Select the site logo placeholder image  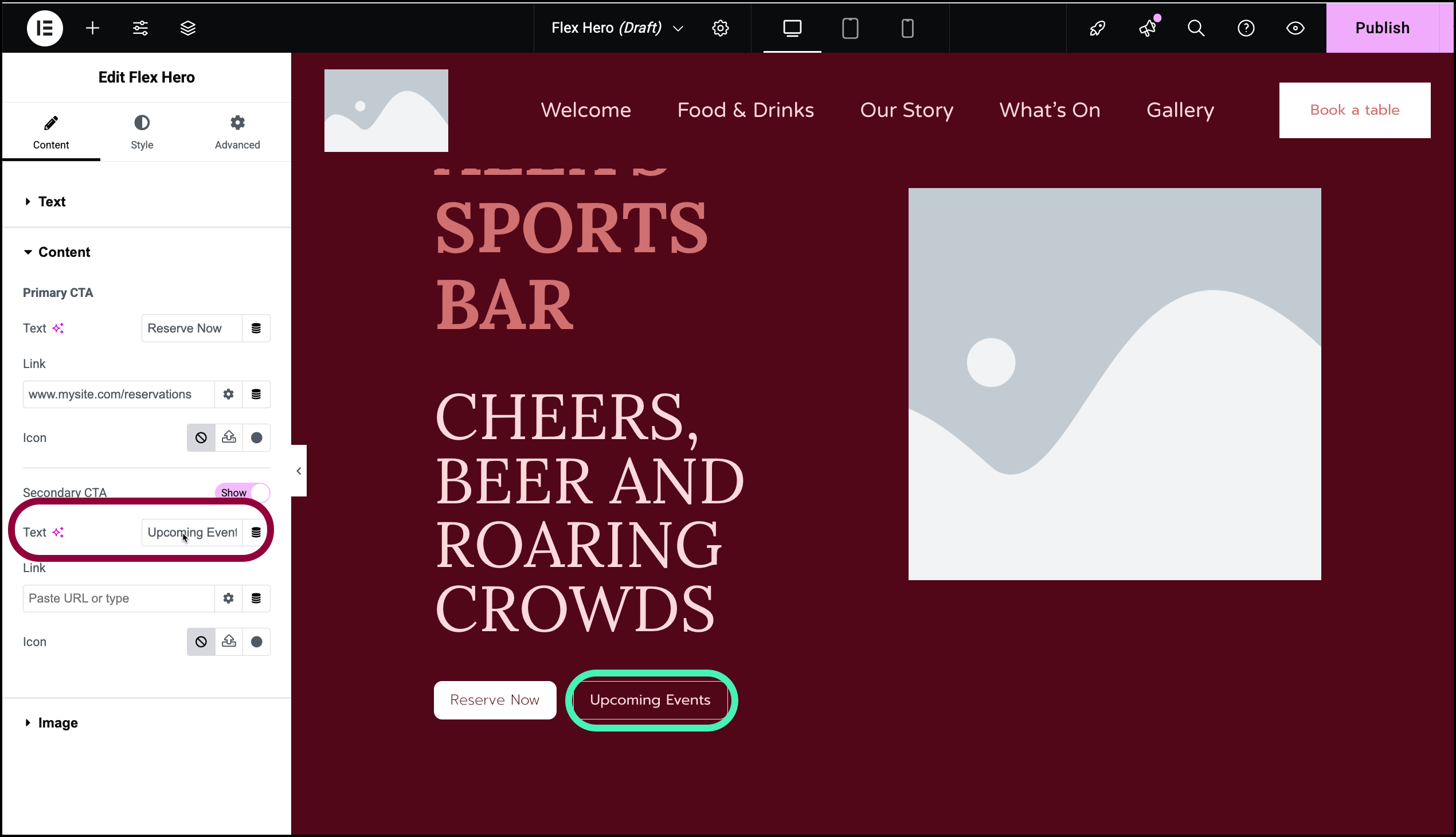click(386, 111)
